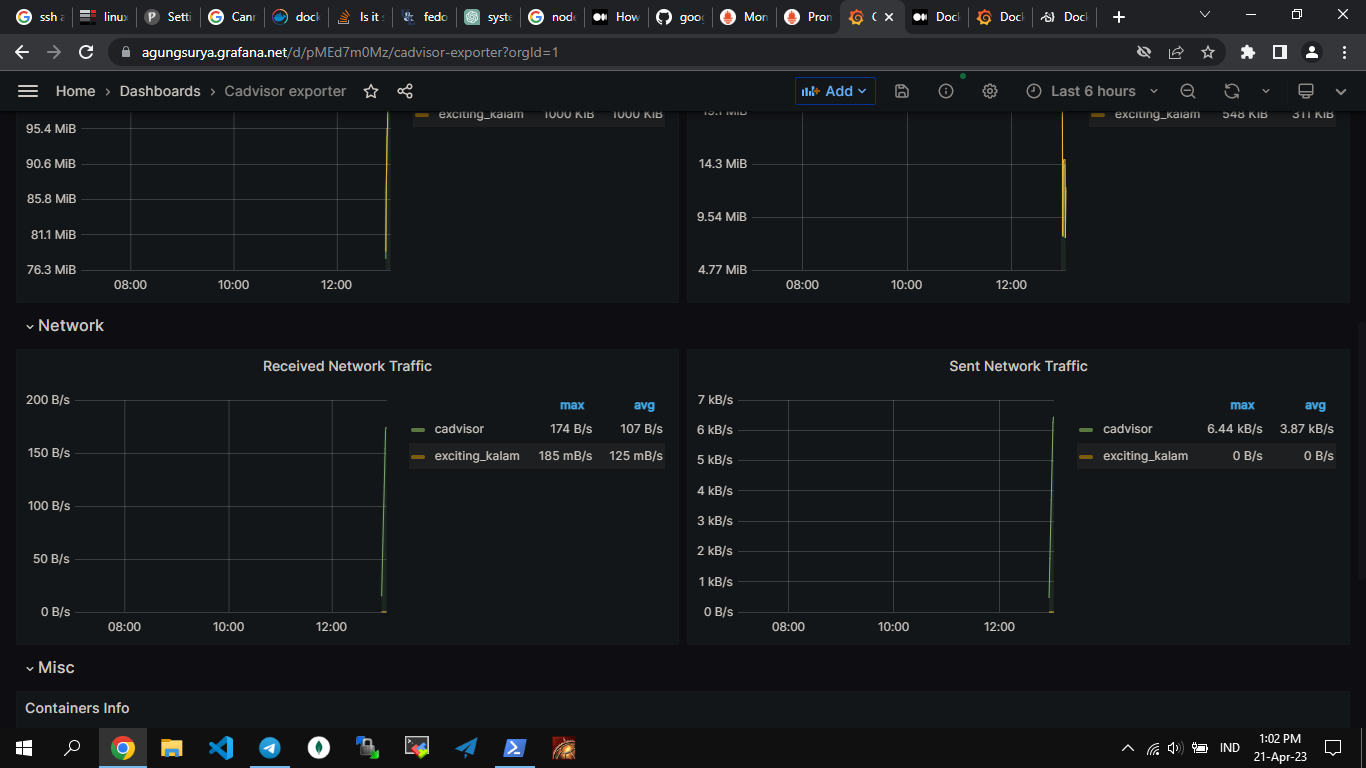
Task: Zoom out the time range
Action: click(1188, 91)
